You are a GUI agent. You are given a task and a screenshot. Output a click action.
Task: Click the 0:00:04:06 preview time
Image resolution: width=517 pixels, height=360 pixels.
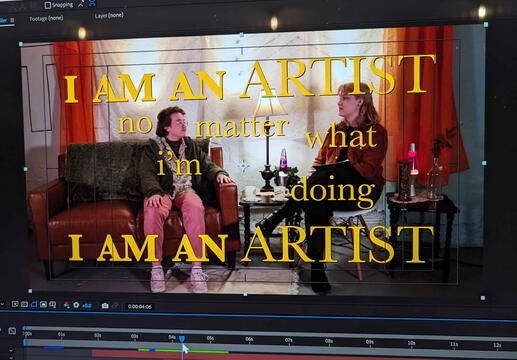[x=139, y=307]
